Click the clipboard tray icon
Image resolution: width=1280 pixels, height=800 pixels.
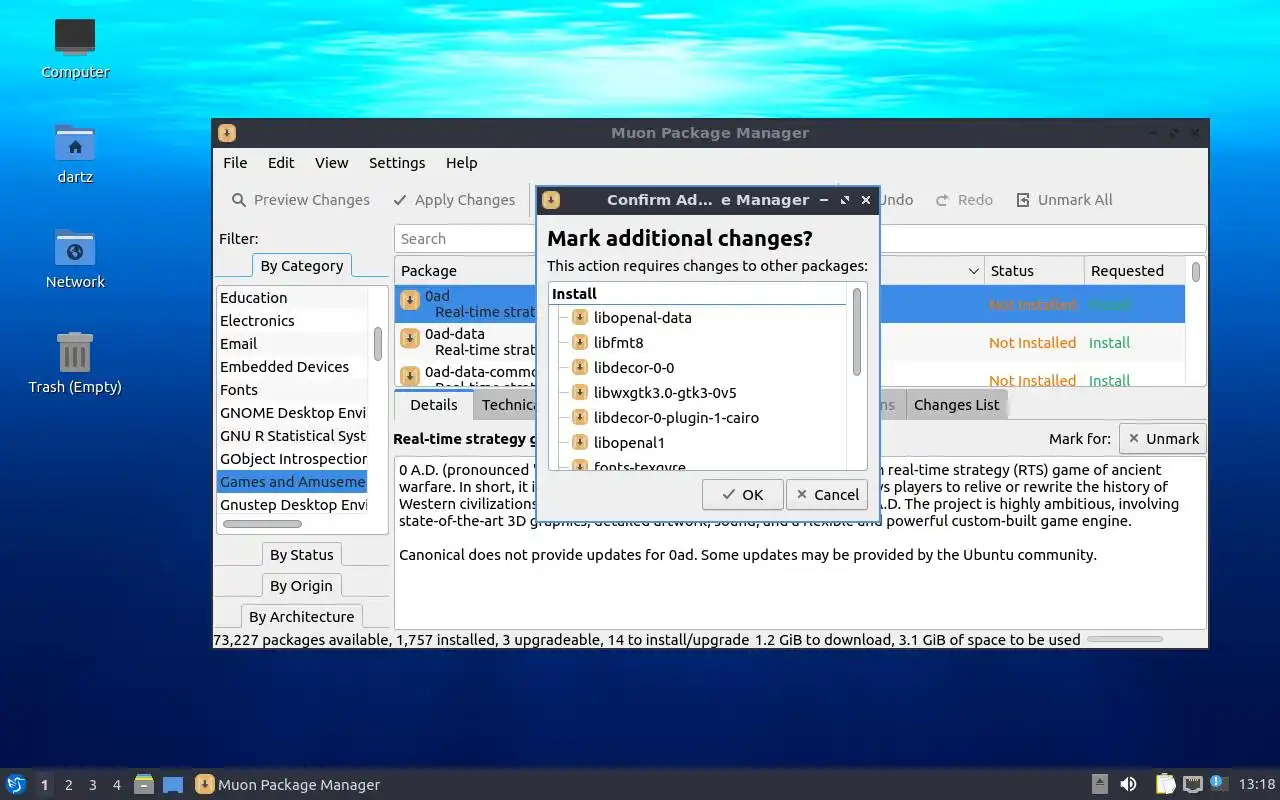[x=1165, y=784]
